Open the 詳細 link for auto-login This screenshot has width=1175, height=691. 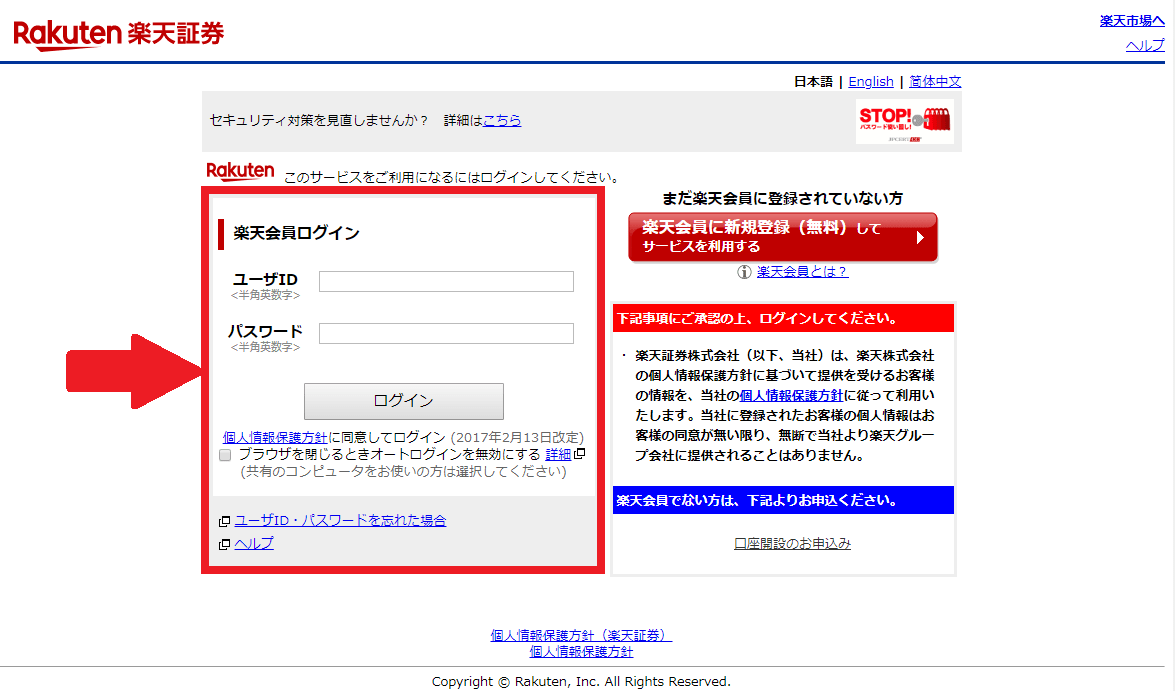coord(558,454)
